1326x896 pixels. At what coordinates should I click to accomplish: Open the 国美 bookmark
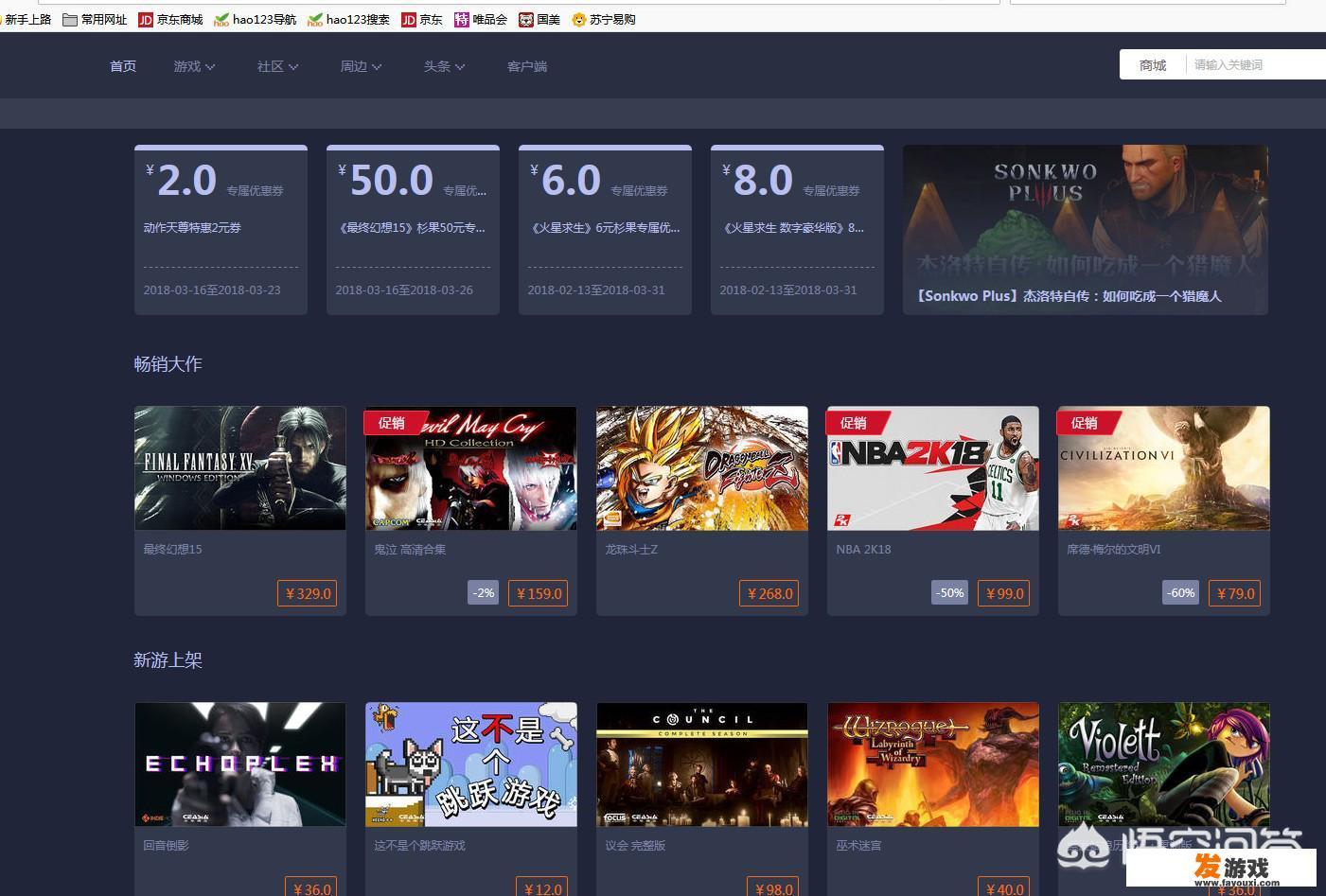click(539, 19)
